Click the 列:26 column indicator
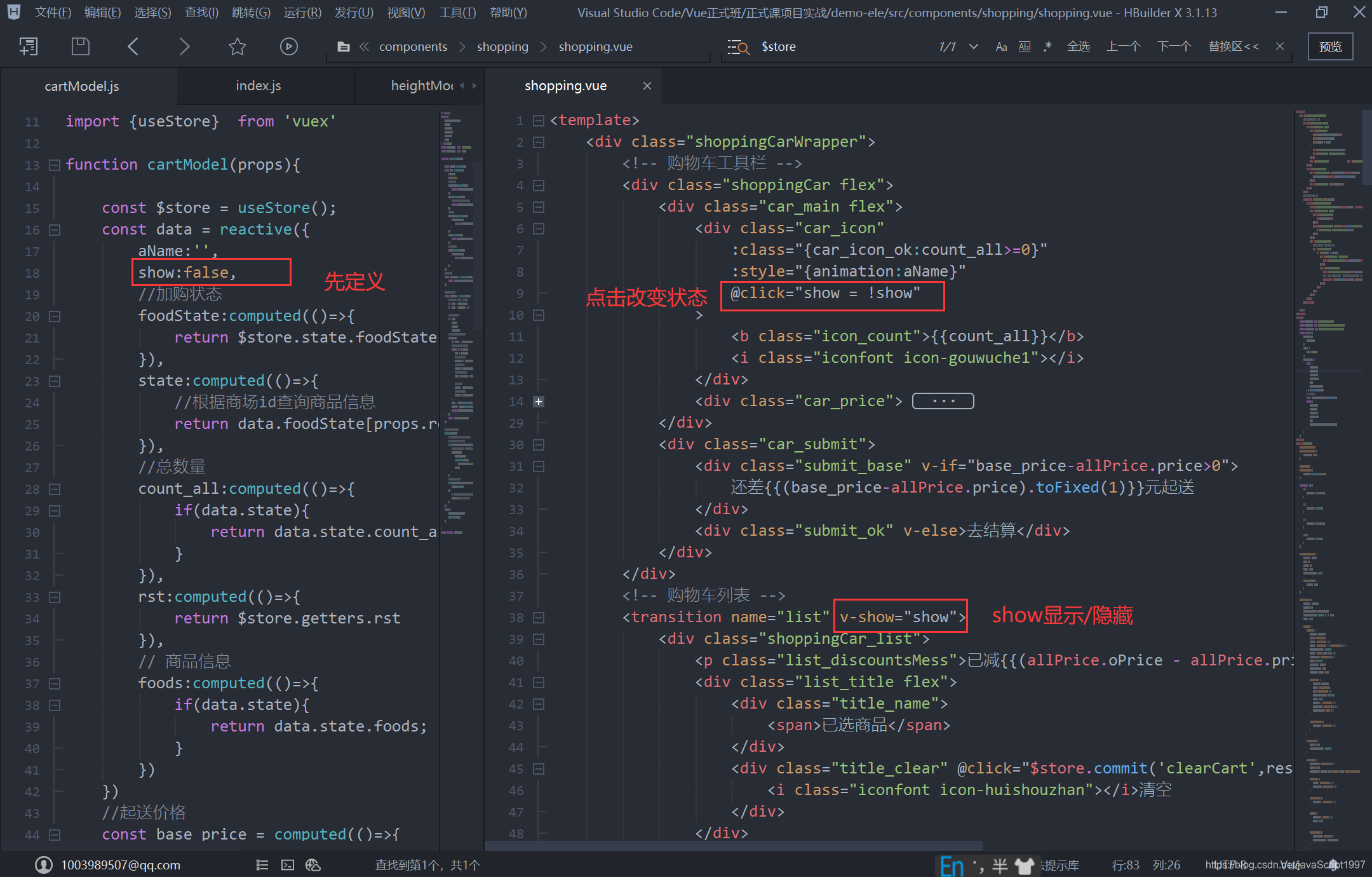Viewport: 1372px width, 877px height. pos(1166,865)
